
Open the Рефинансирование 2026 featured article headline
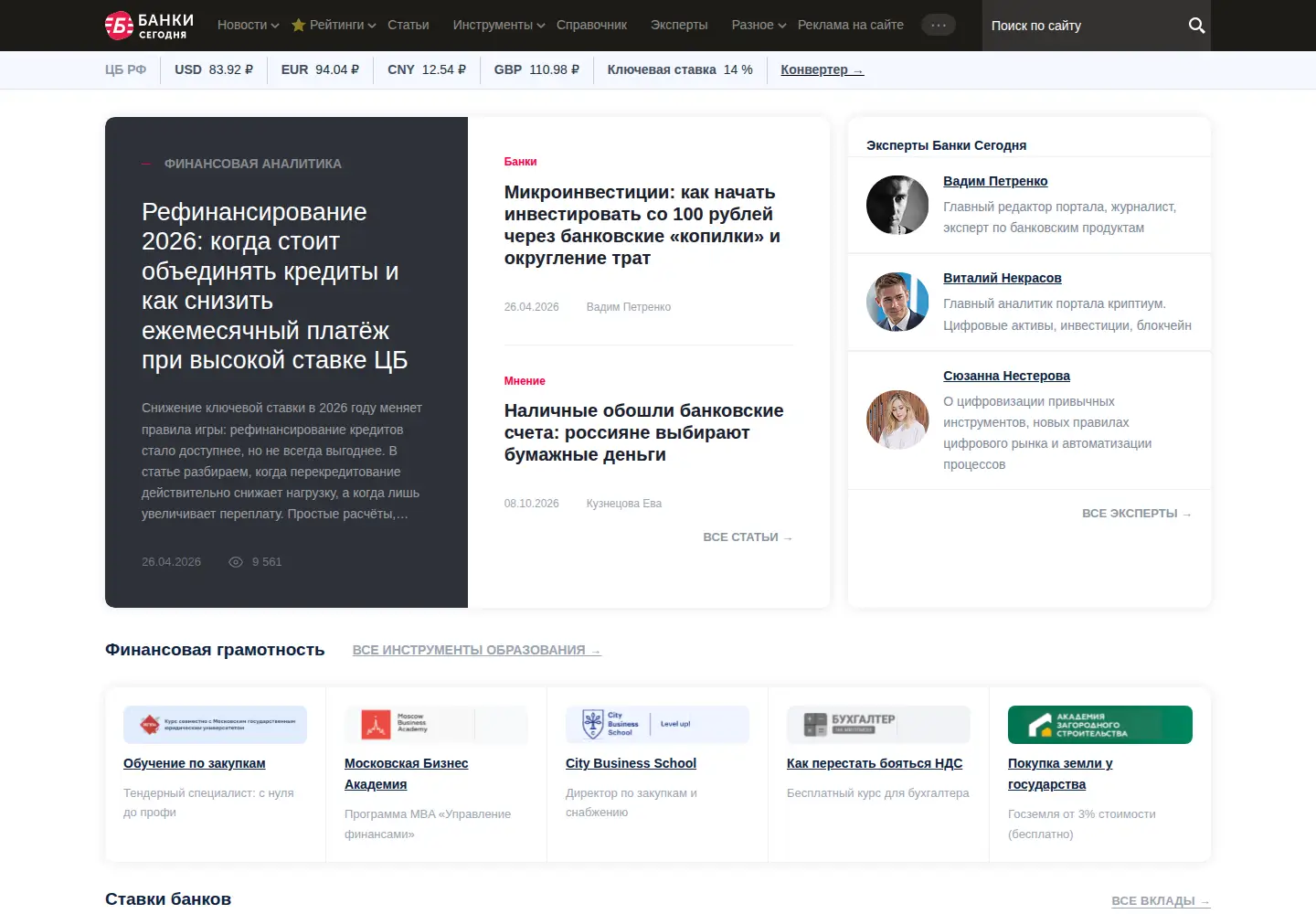tap(274, 285)
